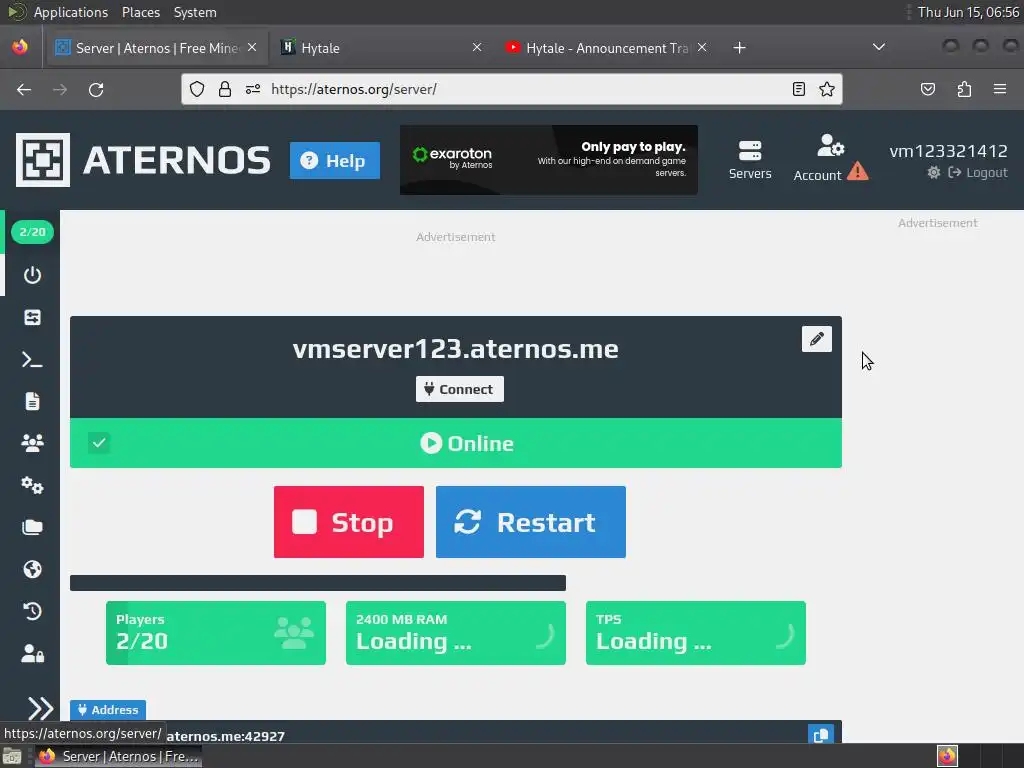Toggle the checkbox in Online status bar

[99, 443]
